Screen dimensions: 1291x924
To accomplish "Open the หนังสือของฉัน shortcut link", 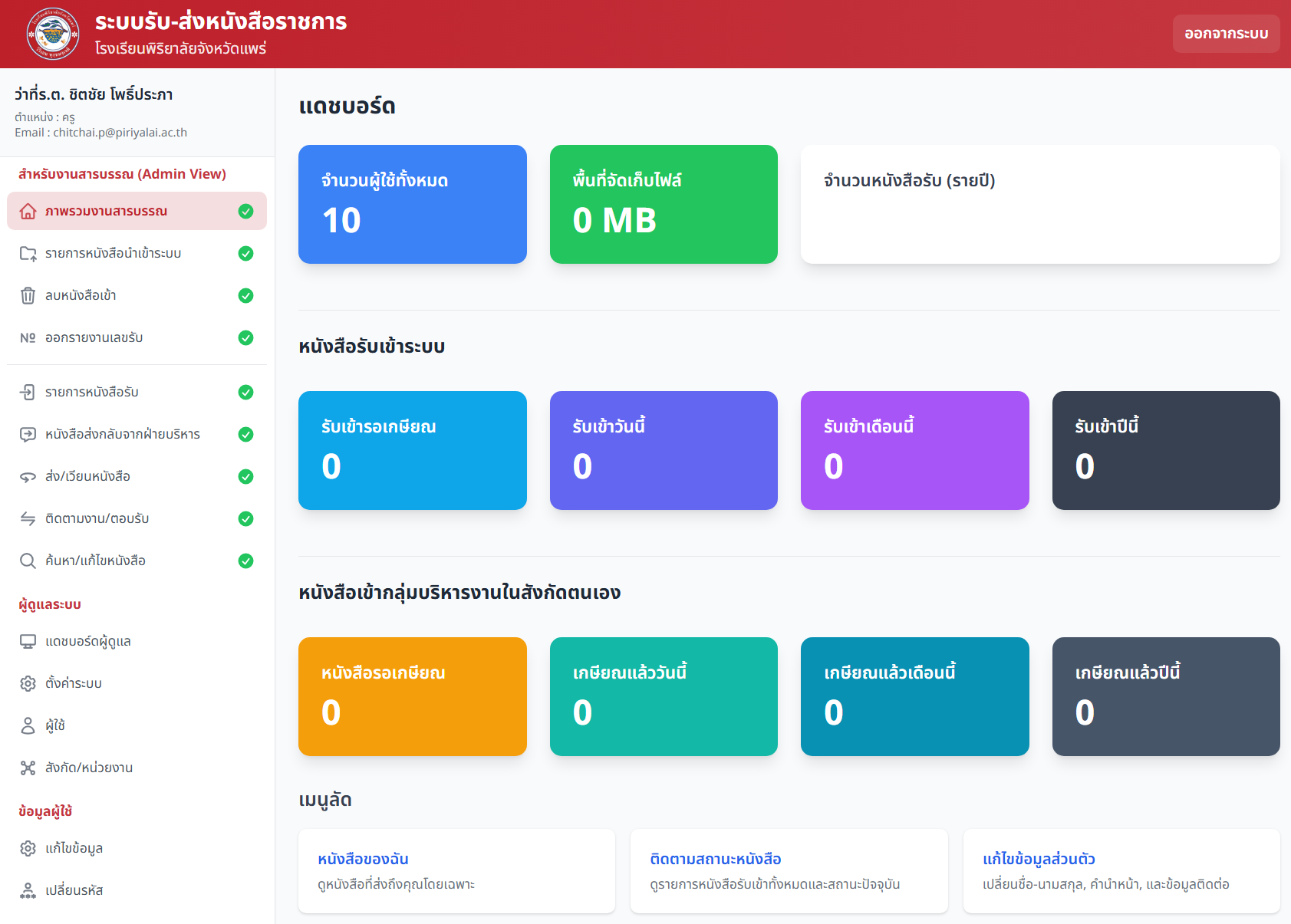I will click(x=363, y=859).
